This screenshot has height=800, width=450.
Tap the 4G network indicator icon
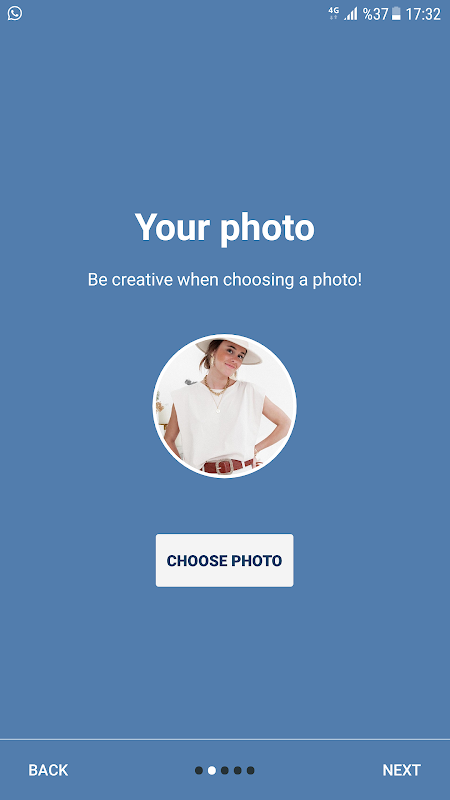pyautogui.click(x=334, y=13)
